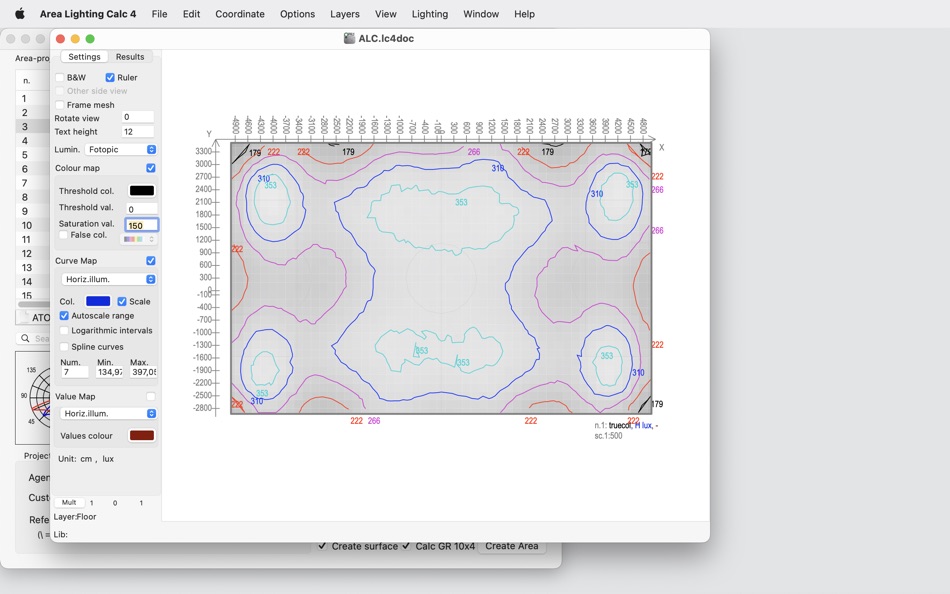Pick the Values colour dark red swatch
Screen dimensions: 950x594
point(142,436)
